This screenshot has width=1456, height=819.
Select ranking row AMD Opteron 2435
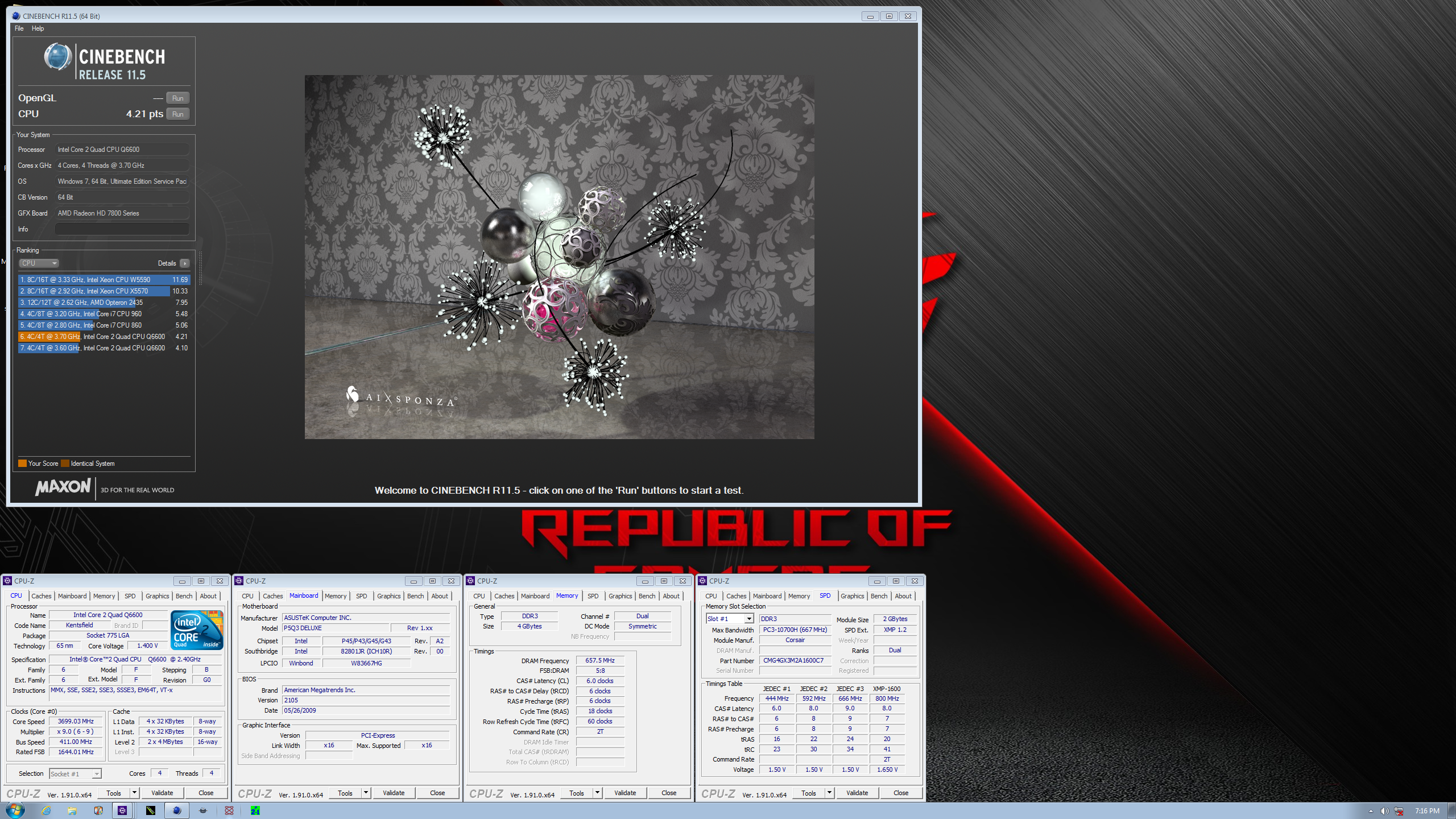pos(104,303)
